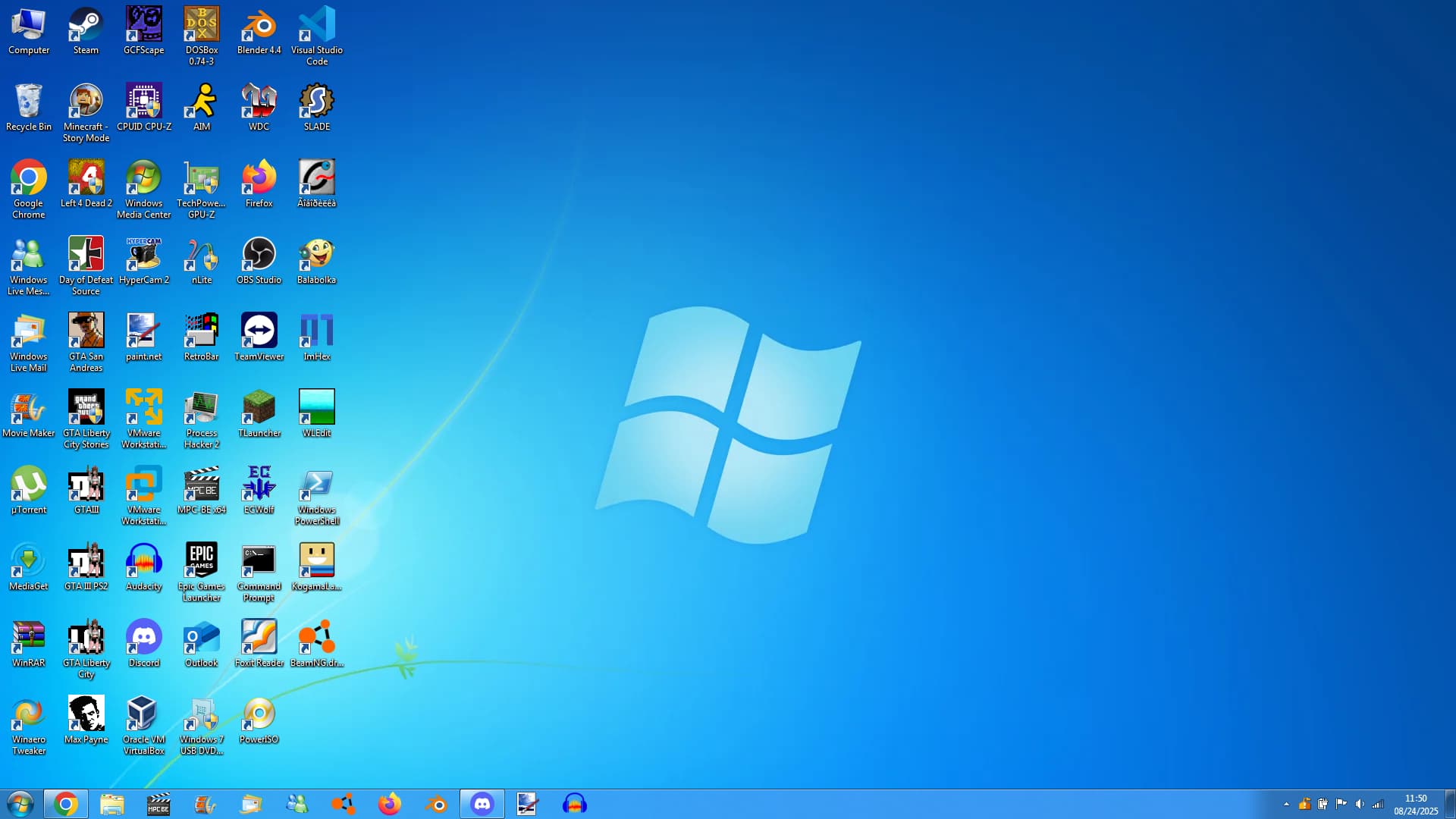Screen dimensions: 1456x819
Task: Select the Audacity desktop shortcut
Action: (x=143, y=562)
